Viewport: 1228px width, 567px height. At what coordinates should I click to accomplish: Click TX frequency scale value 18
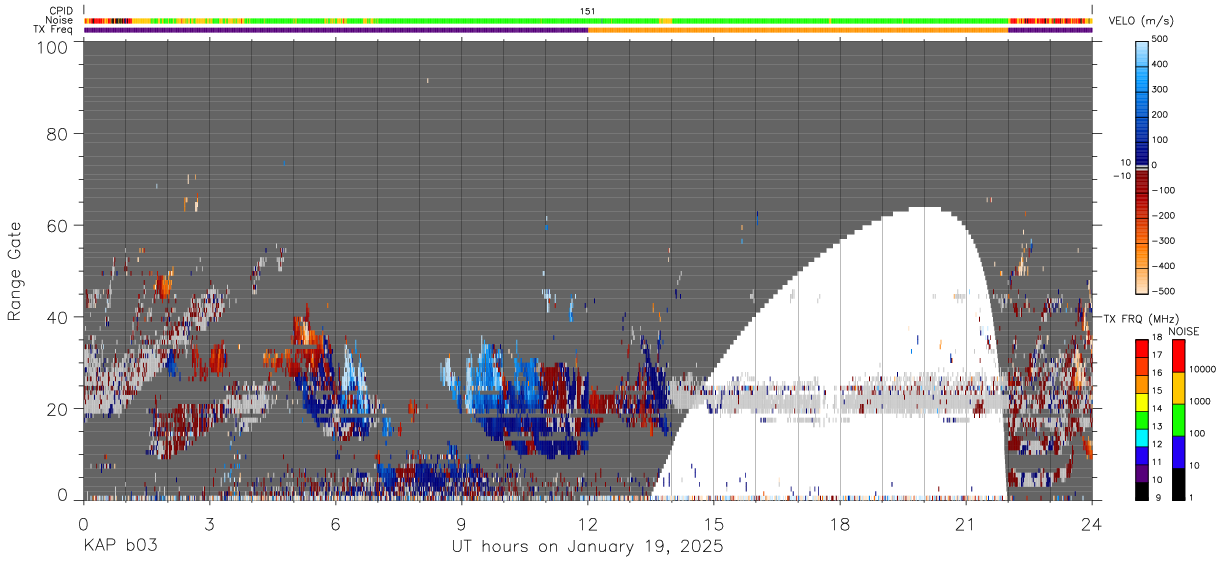pos(1160,339)
